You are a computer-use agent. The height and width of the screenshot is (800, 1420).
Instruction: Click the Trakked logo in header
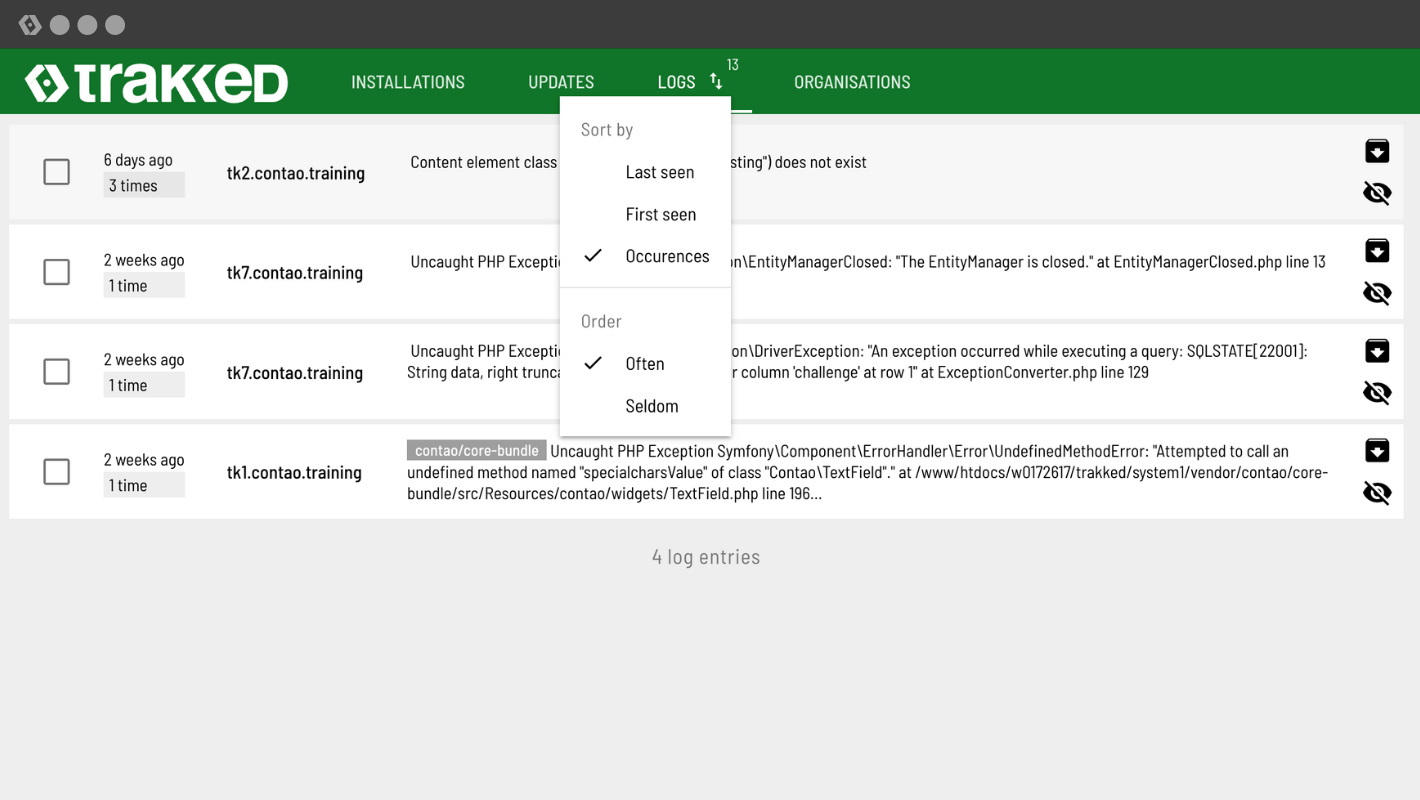tap(157, 83)
